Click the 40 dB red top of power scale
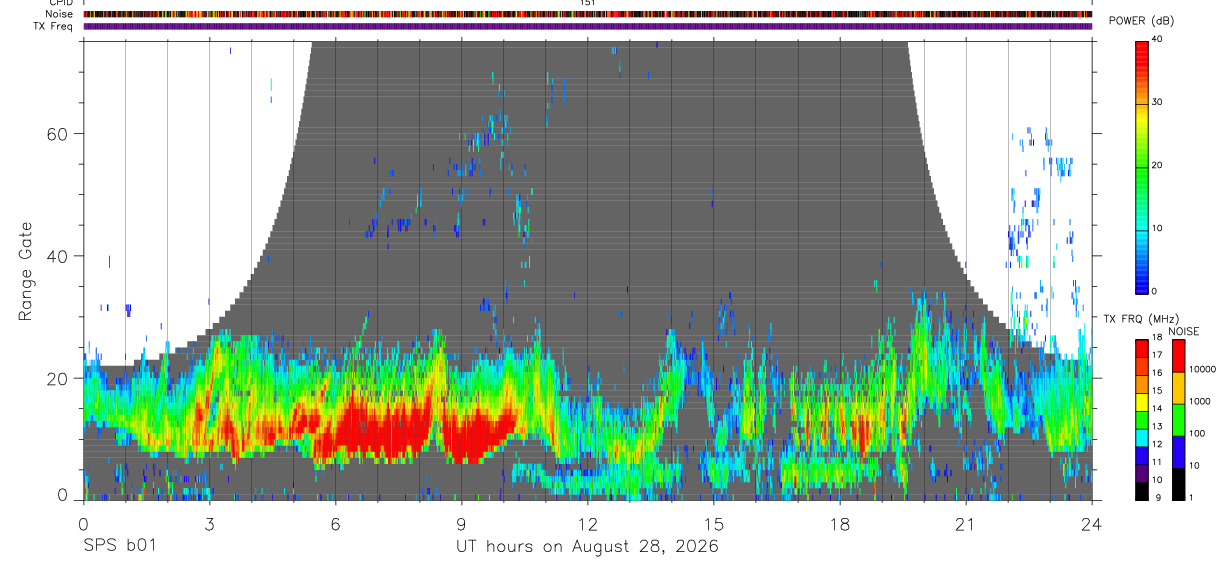The image size is (1228, 567). (1157, 39)
